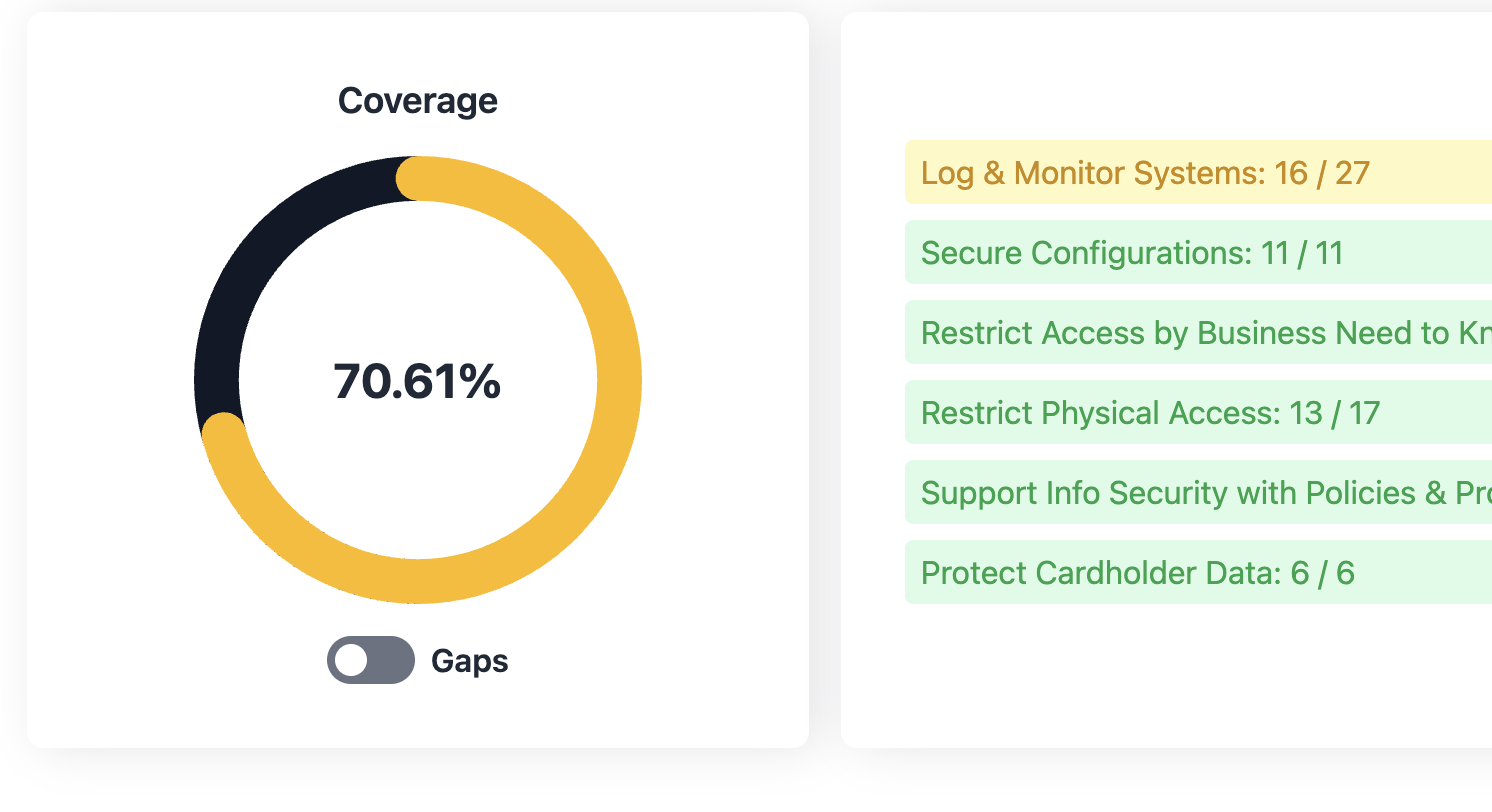1492x812 pixels.
Task: Click the 70.61% coverage value
Action: point(417,382)
